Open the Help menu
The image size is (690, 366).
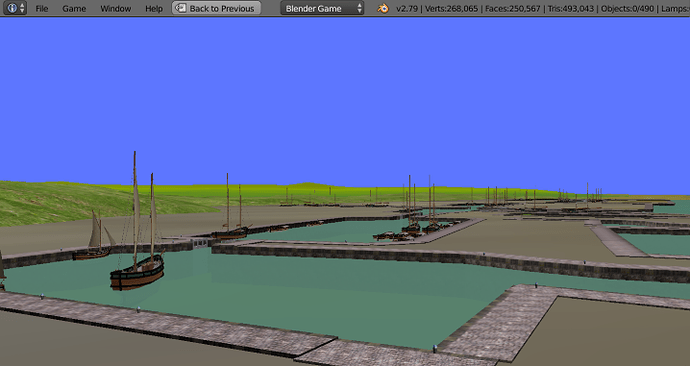(154, 8)
